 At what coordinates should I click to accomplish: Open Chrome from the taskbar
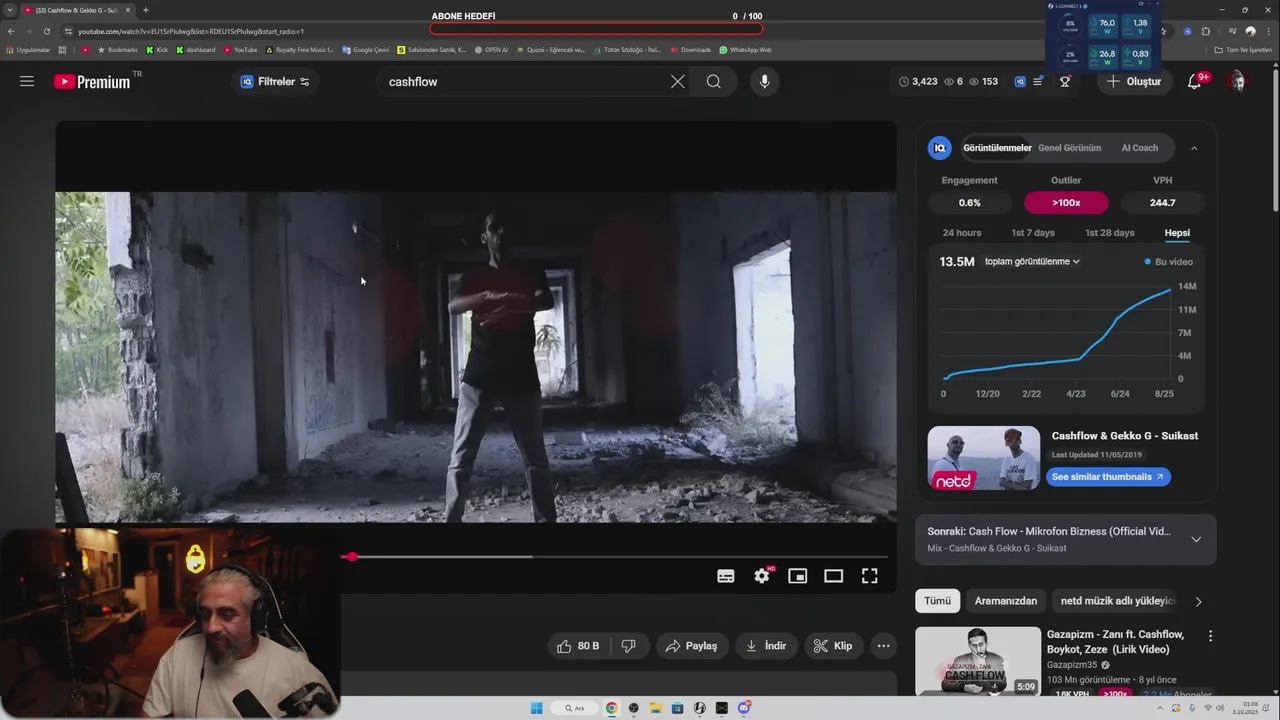[611, 708]
